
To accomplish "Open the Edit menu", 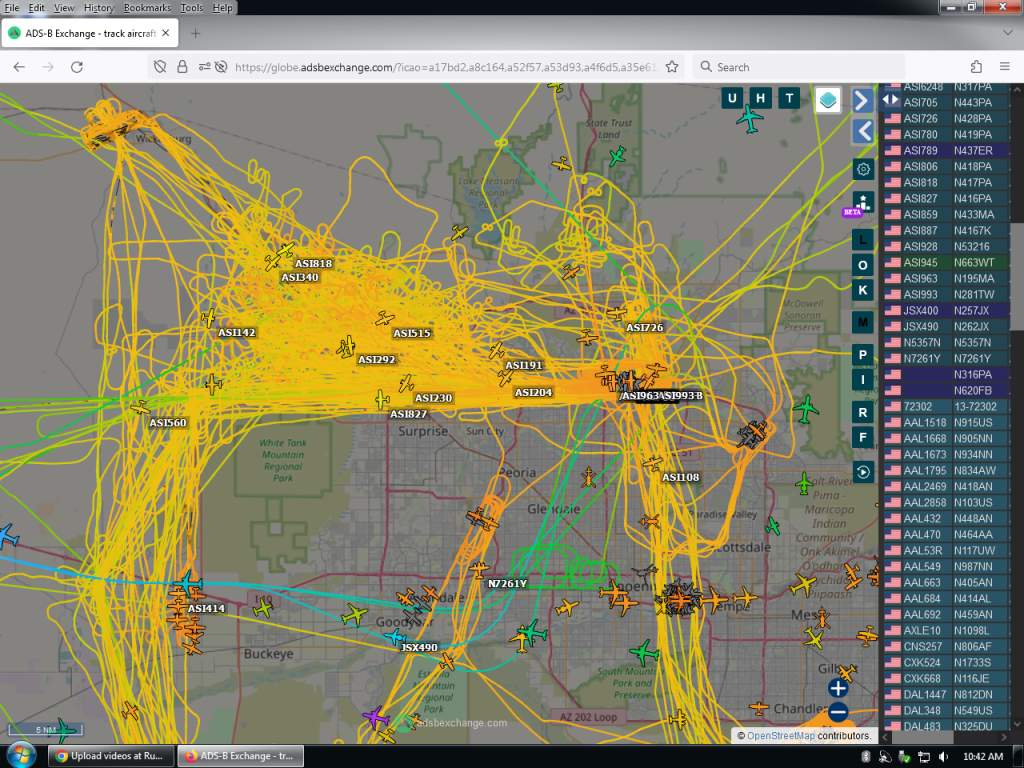I will 37,8.
